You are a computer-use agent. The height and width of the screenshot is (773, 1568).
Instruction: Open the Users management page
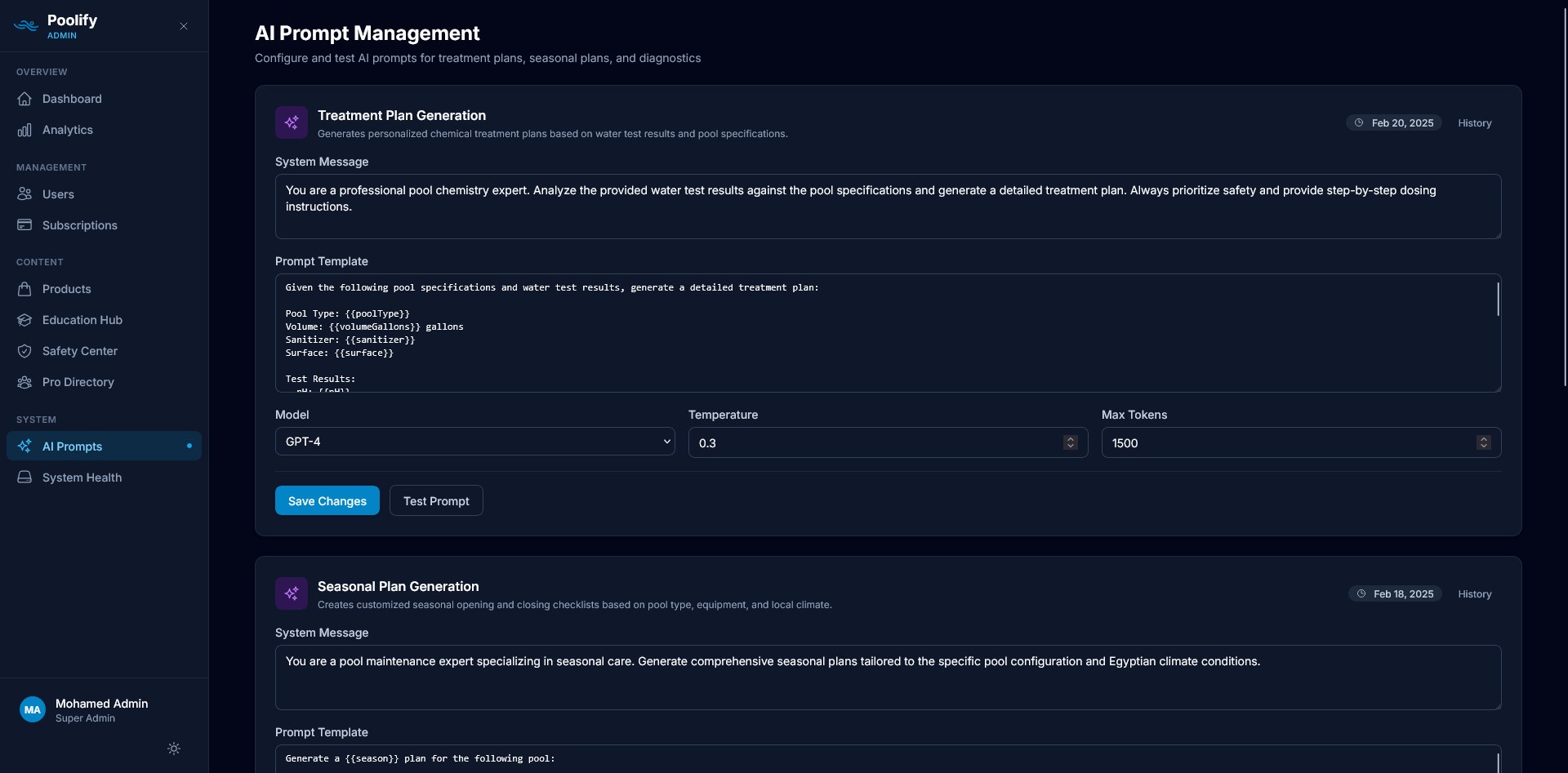104,194
